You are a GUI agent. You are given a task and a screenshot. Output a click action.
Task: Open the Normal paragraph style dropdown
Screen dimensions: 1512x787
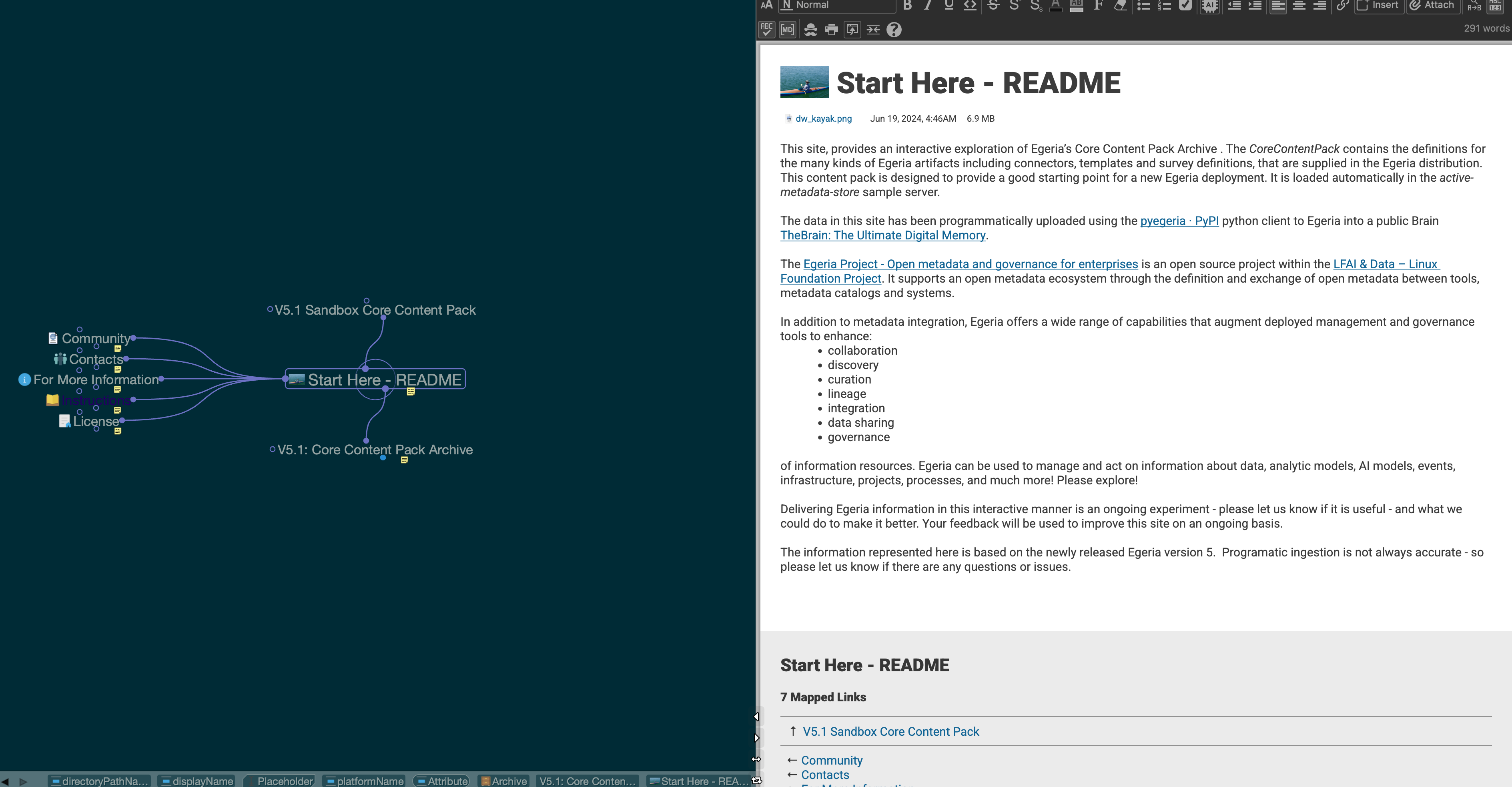[837, 5]
